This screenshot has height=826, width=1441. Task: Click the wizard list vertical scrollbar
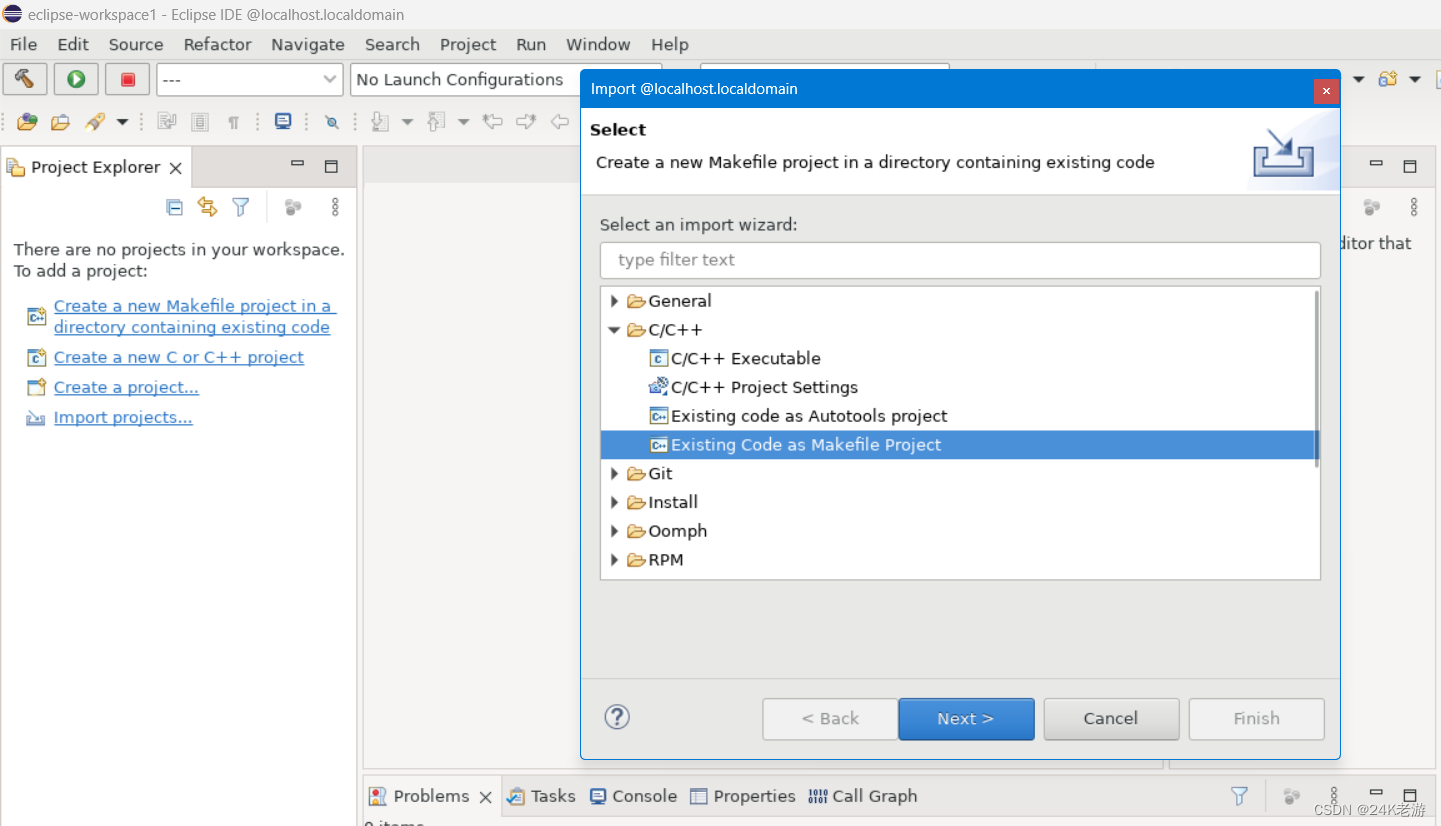(1316, 378)
